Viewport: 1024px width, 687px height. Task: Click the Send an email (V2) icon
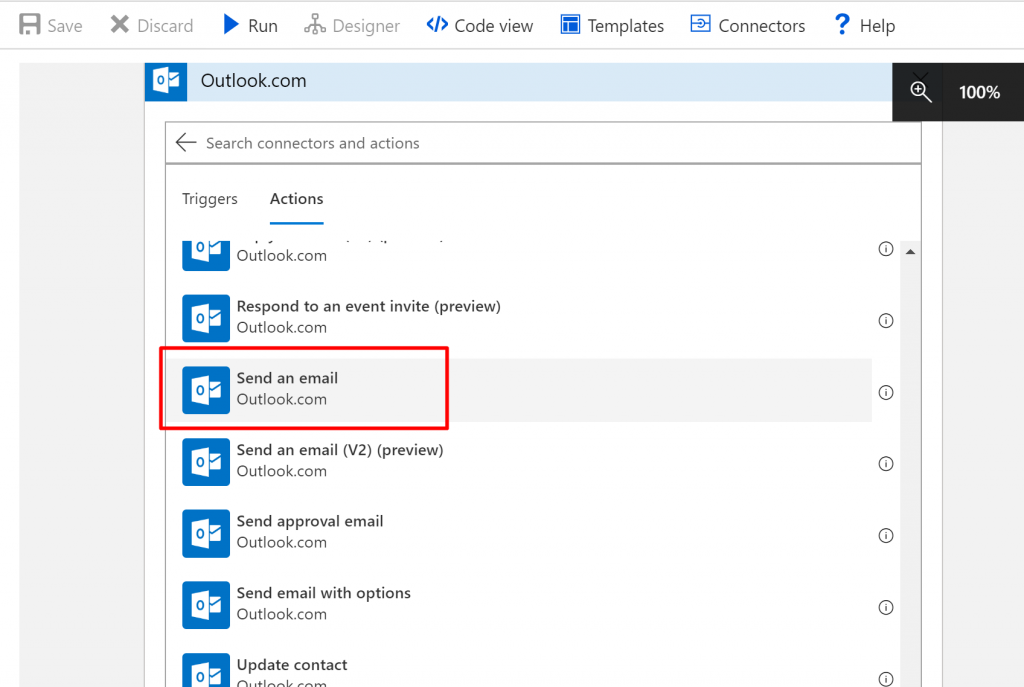(206, 462)
